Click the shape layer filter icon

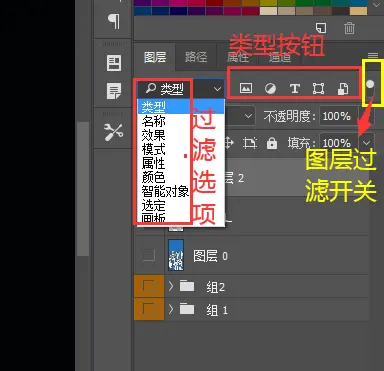coord(319,89)
